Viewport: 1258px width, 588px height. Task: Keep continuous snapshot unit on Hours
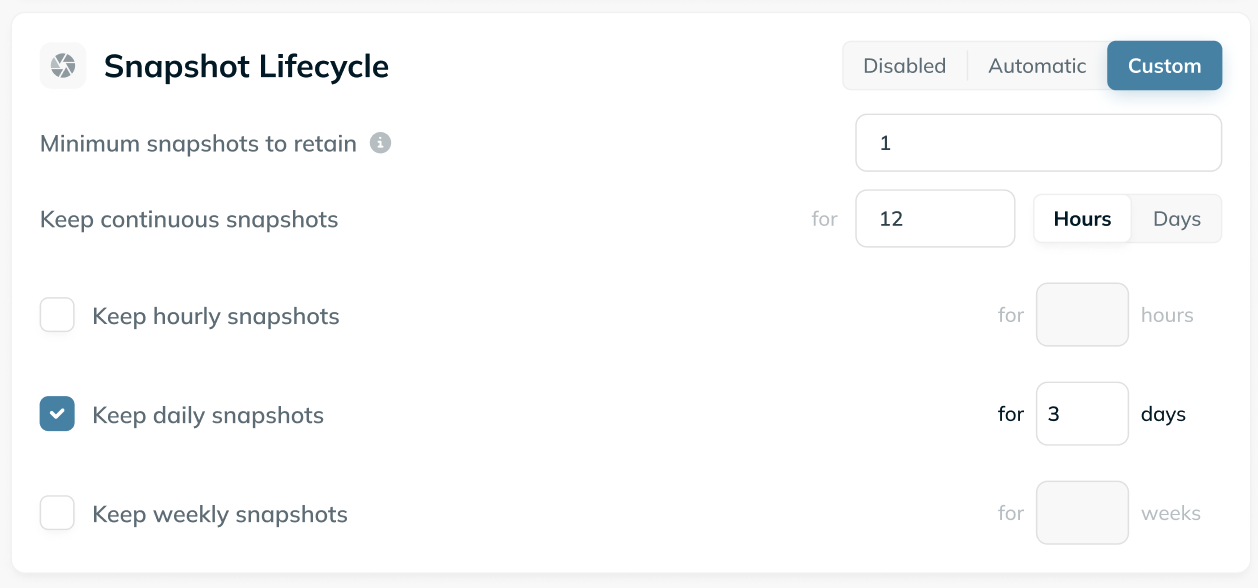click(x=1082, y=218)
